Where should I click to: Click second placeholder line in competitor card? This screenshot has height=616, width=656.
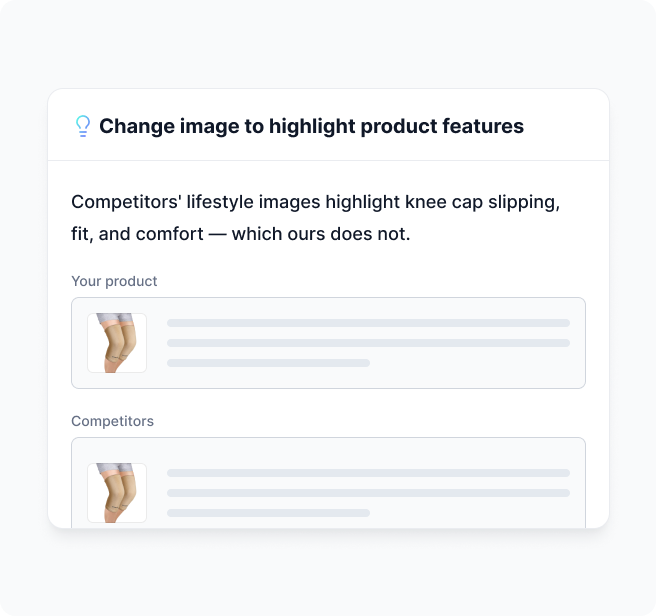pyautogui.click(x=369, y=493)
